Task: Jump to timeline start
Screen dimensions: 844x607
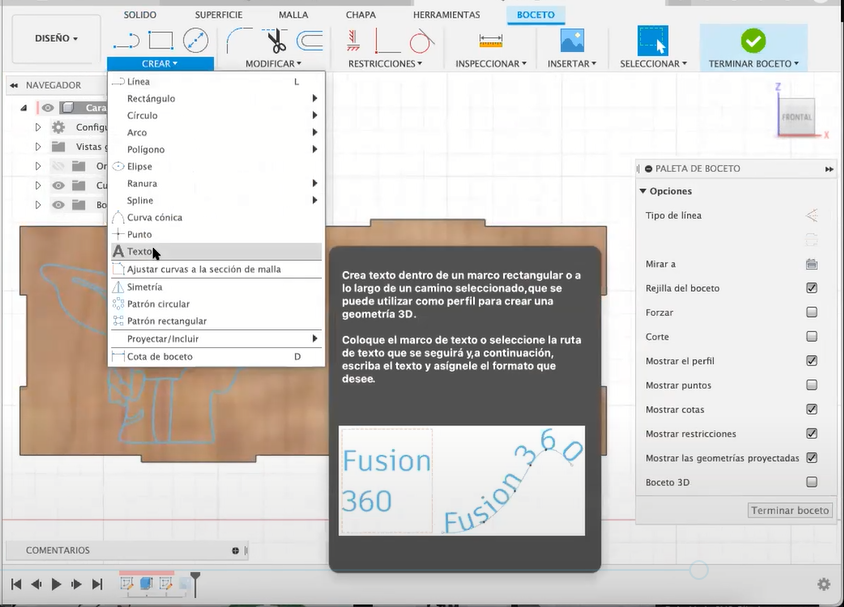Action: (16, 584)
